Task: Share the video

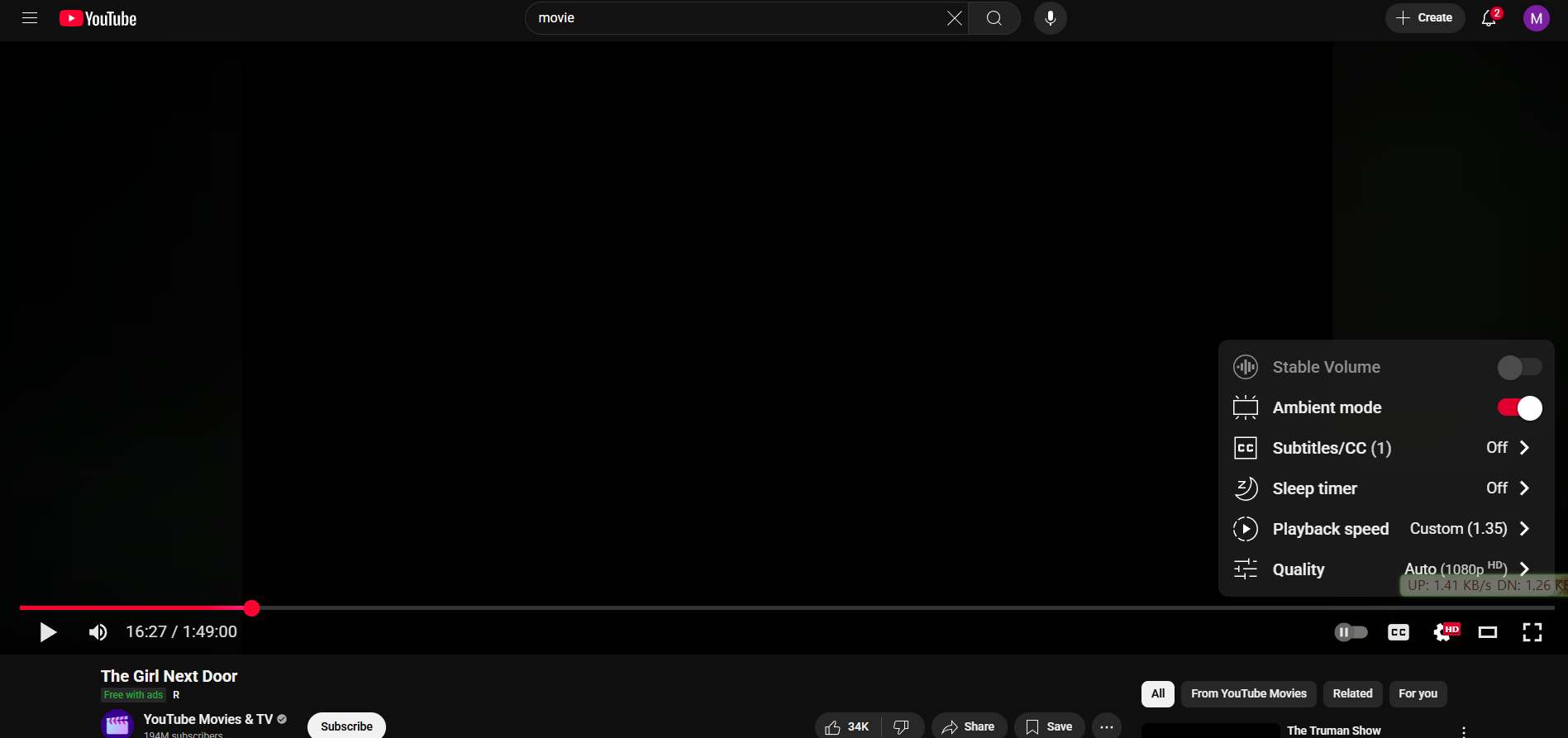Action: [x=969, y=726]
